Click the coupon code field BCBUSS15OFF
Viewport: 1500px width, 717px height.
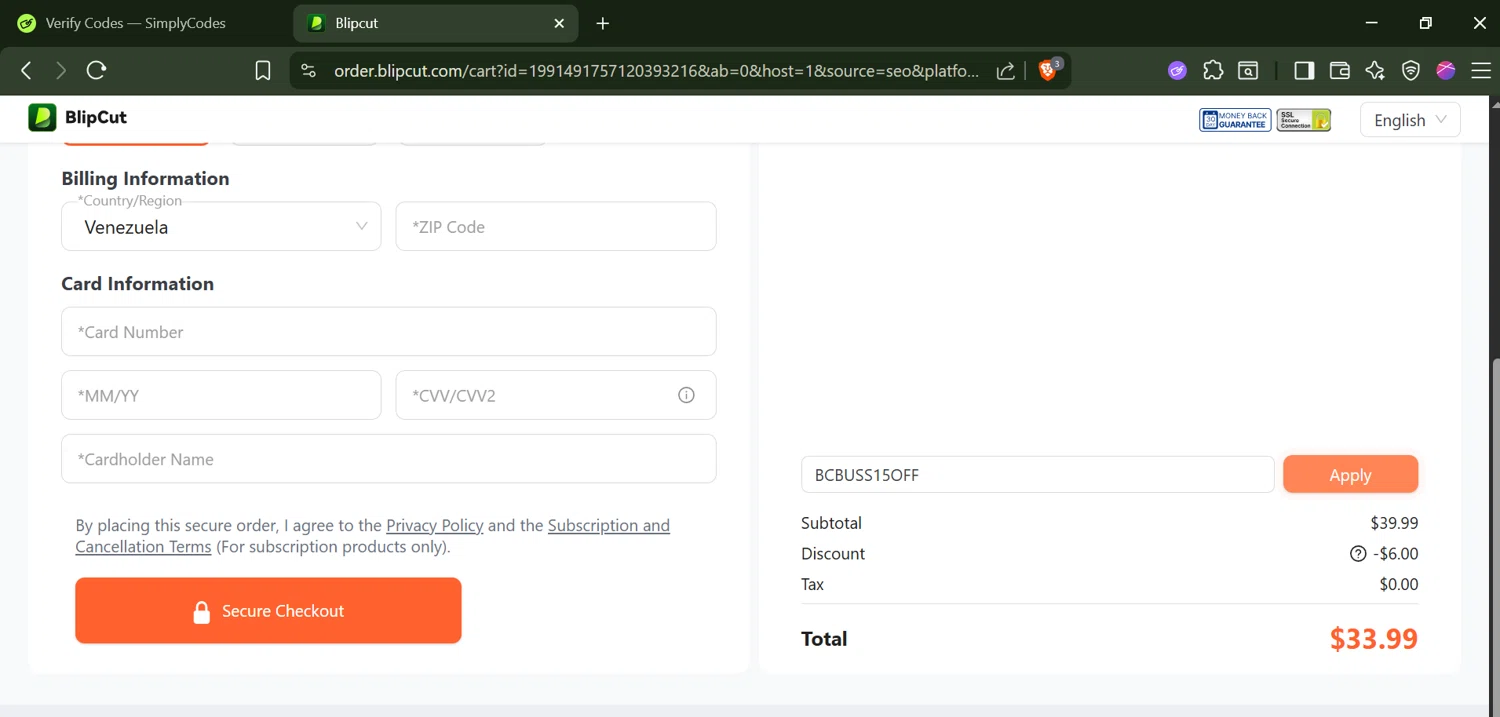pyautogui.click(x=1037, y=475)
